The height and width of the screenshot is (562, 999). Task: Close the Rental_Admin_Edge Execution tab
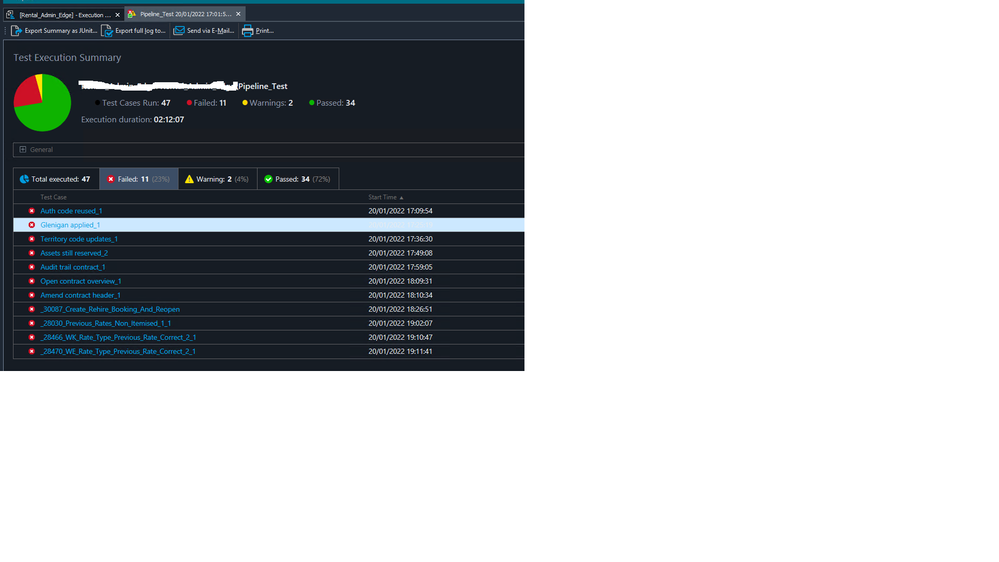117,15
